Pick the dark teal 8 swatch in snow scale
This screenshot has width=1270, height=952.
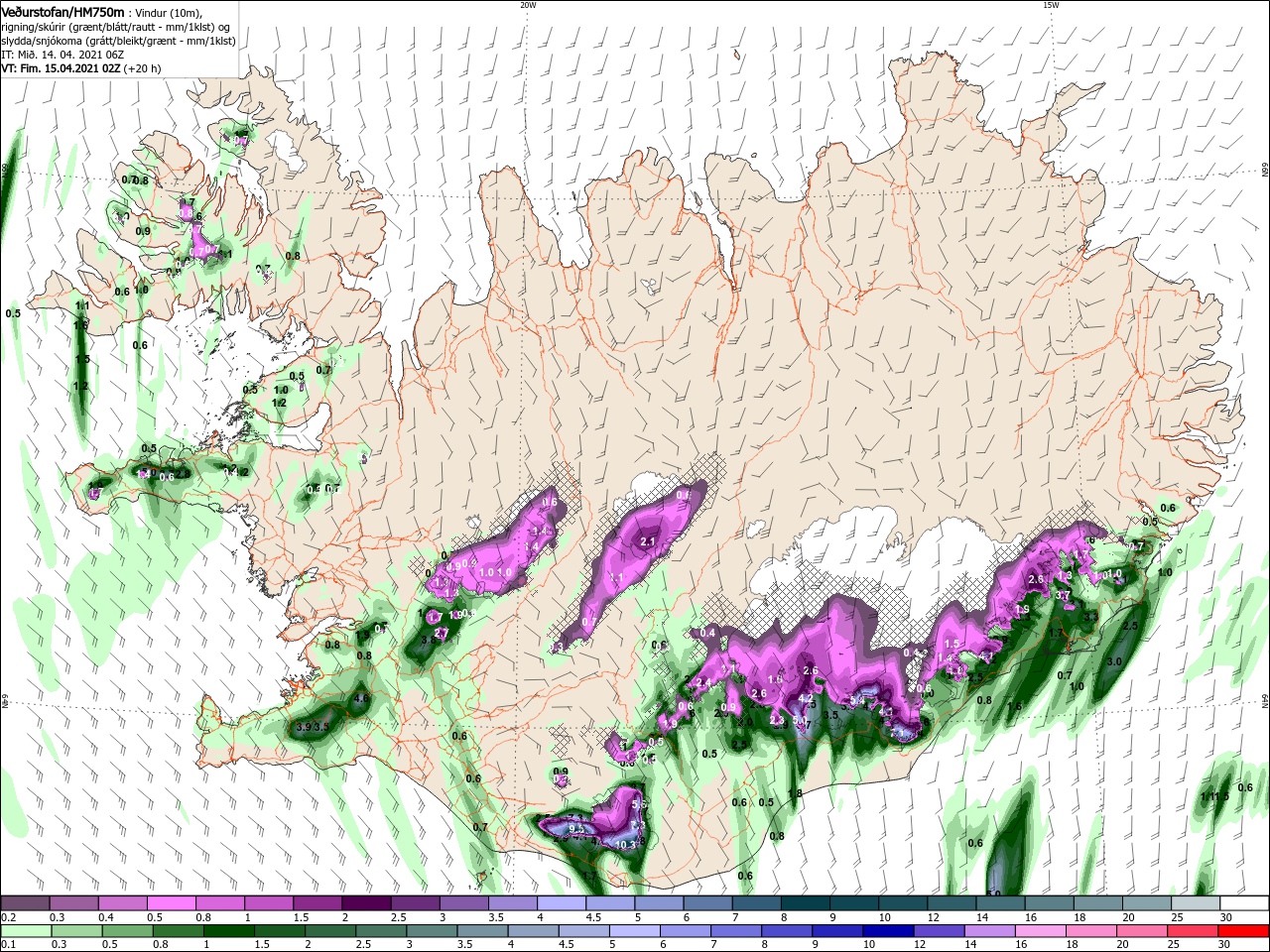tap(806, 903)
